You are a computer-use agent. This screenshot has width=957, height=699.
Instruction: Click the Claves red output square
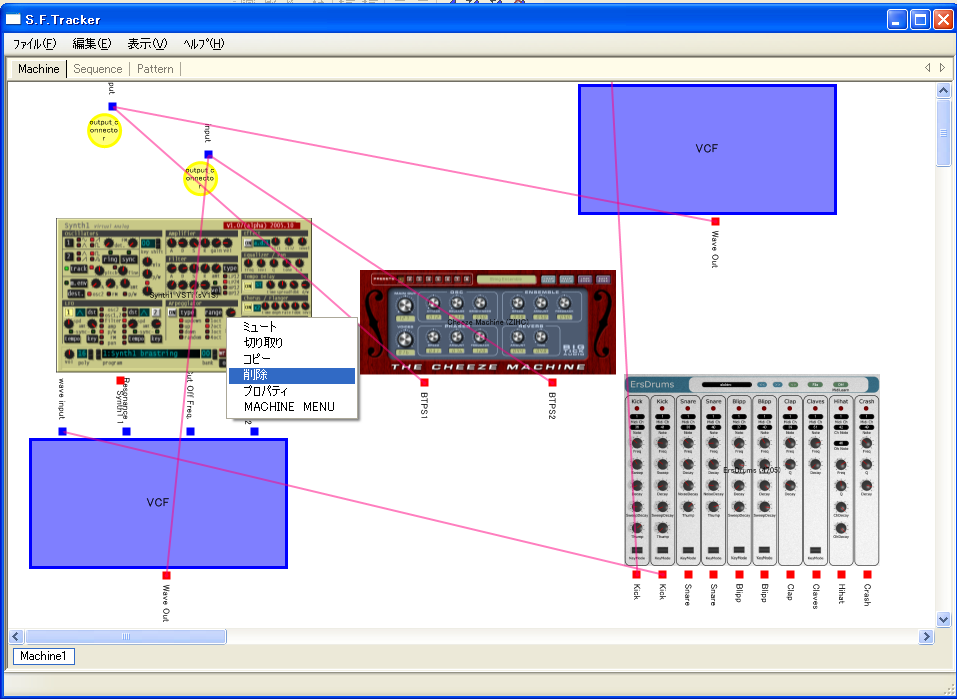click(815, 574)
